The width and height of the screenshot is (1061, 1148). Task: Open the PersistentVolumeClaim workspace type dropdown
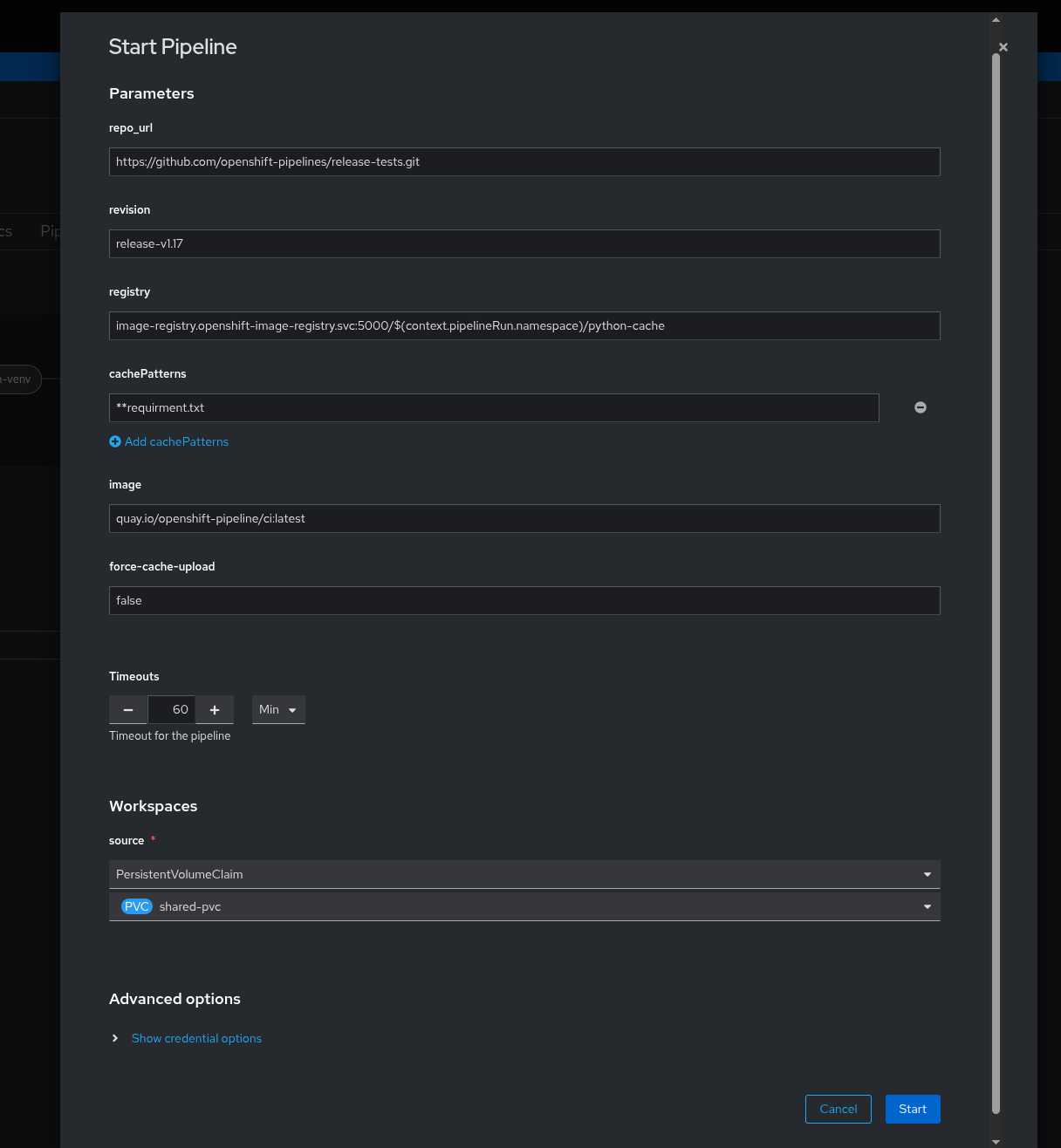(x=524, y=874)
